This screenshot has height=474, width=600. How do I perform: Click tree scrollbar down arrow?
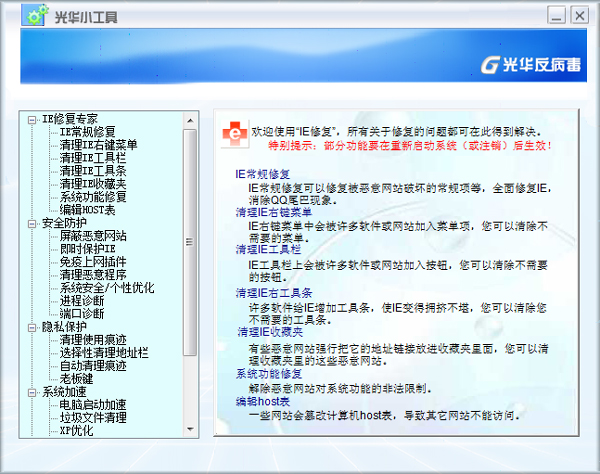(x=190, y=429)
